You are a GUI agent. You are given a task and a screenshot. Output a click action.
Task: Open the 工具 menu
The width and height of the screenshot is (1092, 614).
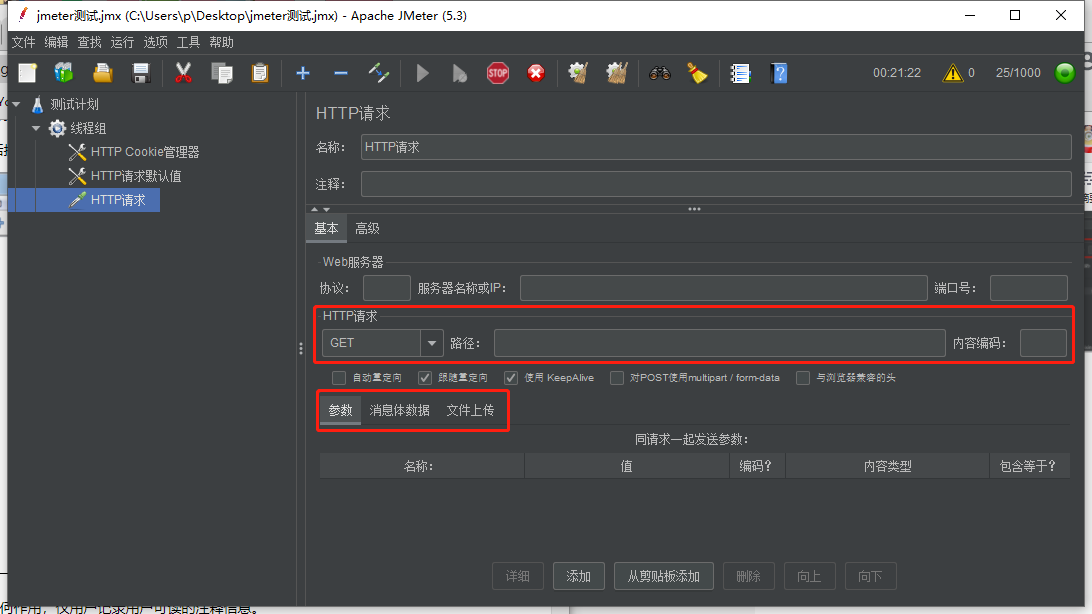[188, 42]
